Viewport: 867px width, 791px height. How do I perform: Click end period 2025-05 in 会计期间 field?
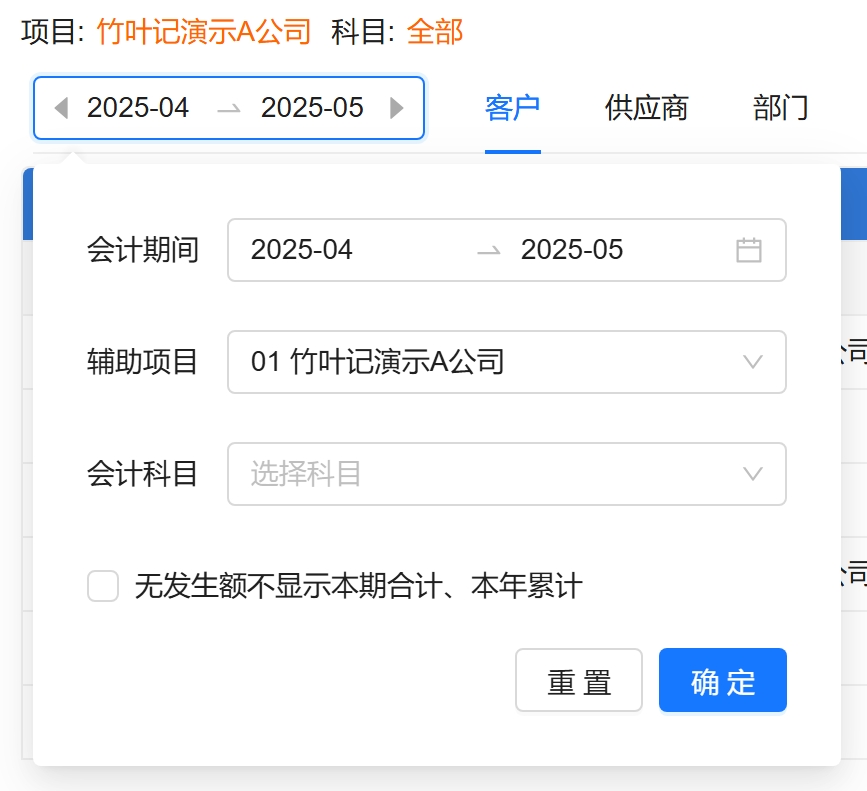click(572, 250)
